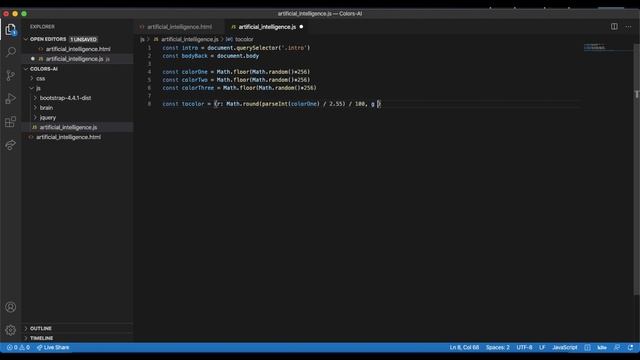Switch to artificial_intelligence.js tab
Image resolution: width=640 pixels, height=360 pixels.
(x=267, y=27)
